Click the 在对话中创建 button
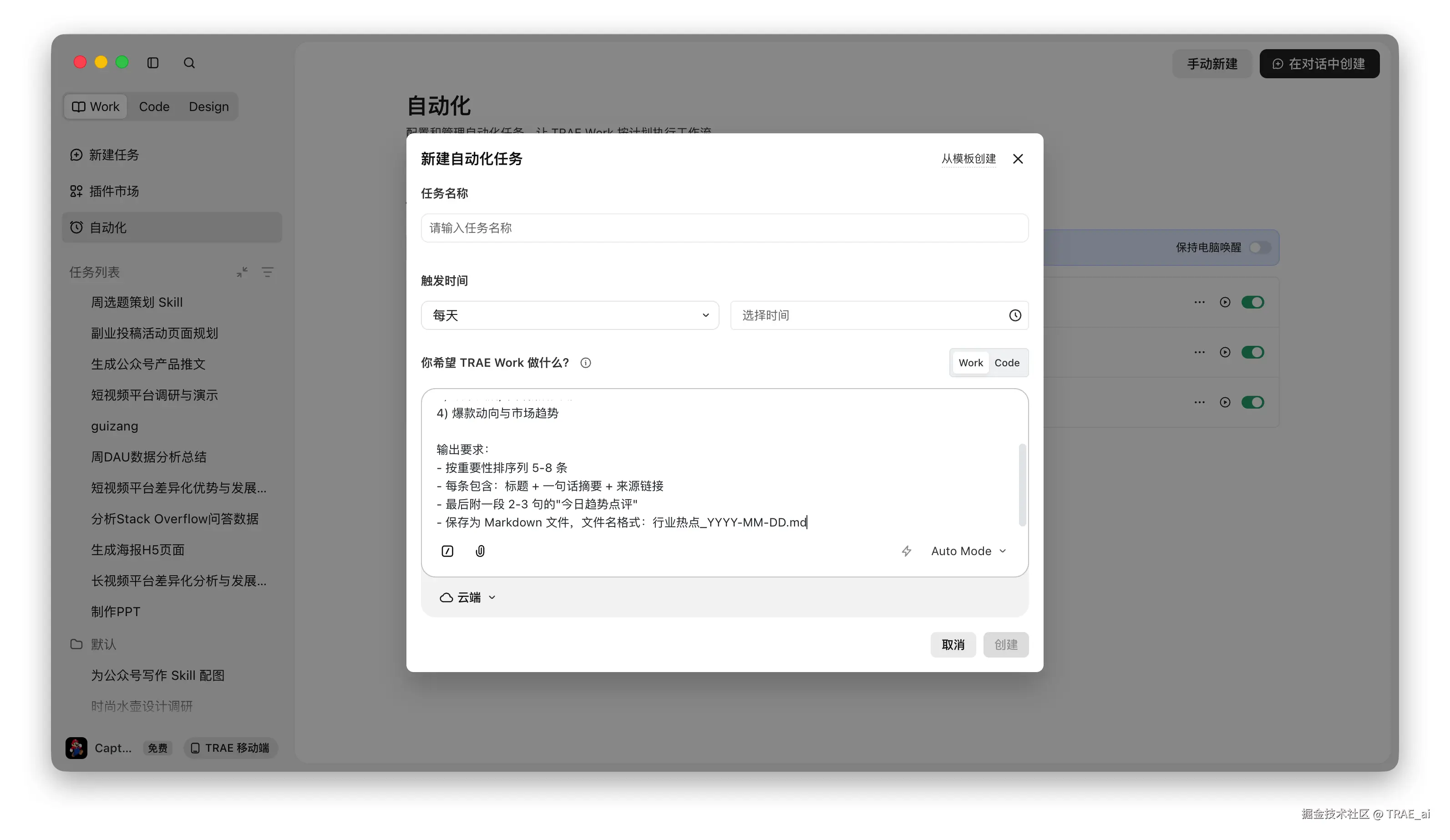Image resolution: width=1450 pixels, height=840 pixels. 1319,64
